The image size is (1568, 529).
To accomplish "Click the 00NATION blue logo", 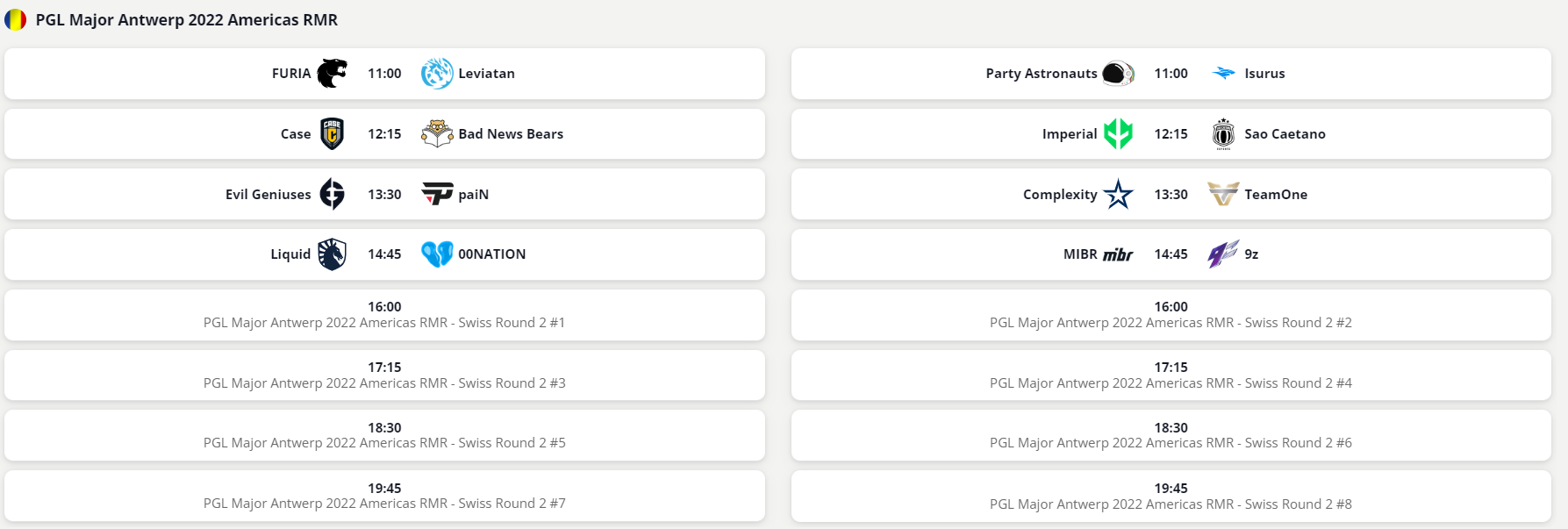I will pos(437,254).
